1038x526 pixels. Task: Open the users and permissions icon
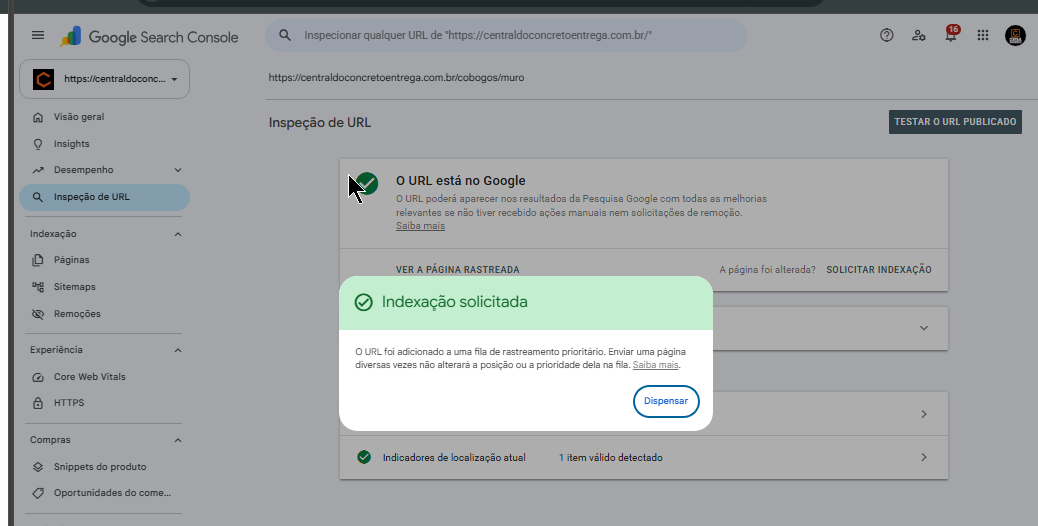point(918,36)
